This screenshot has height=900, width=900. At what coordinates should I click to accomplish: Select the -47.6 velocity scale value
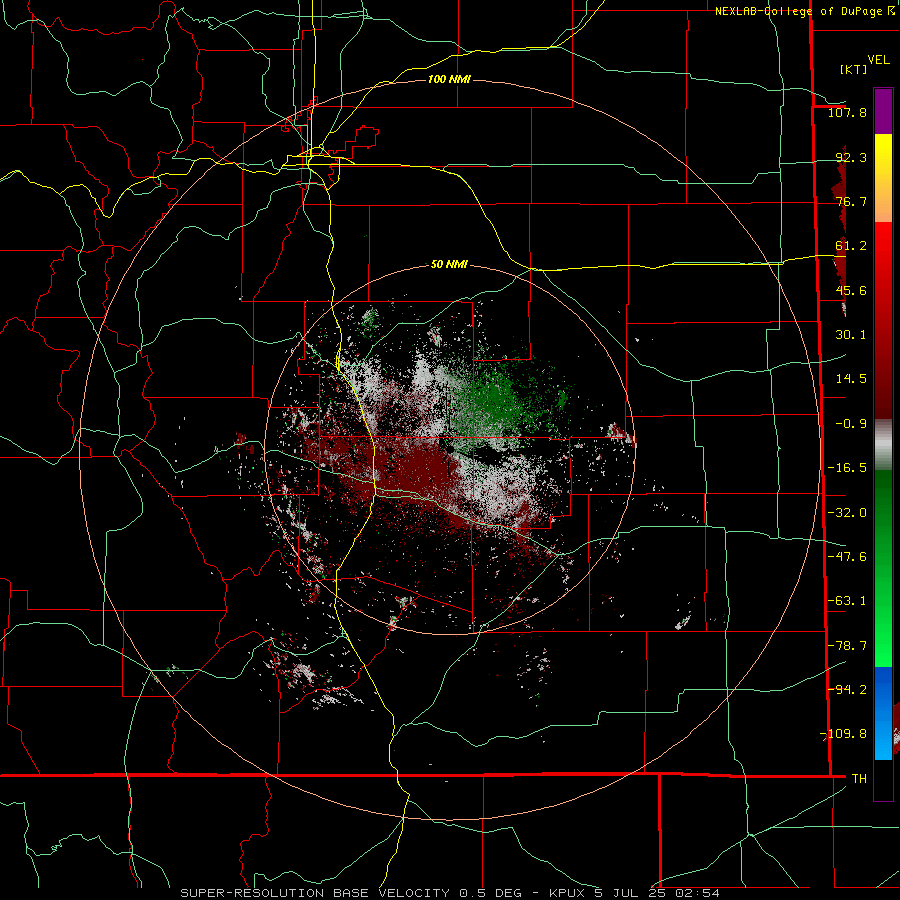pyautogui.click(x=847, y=557)
